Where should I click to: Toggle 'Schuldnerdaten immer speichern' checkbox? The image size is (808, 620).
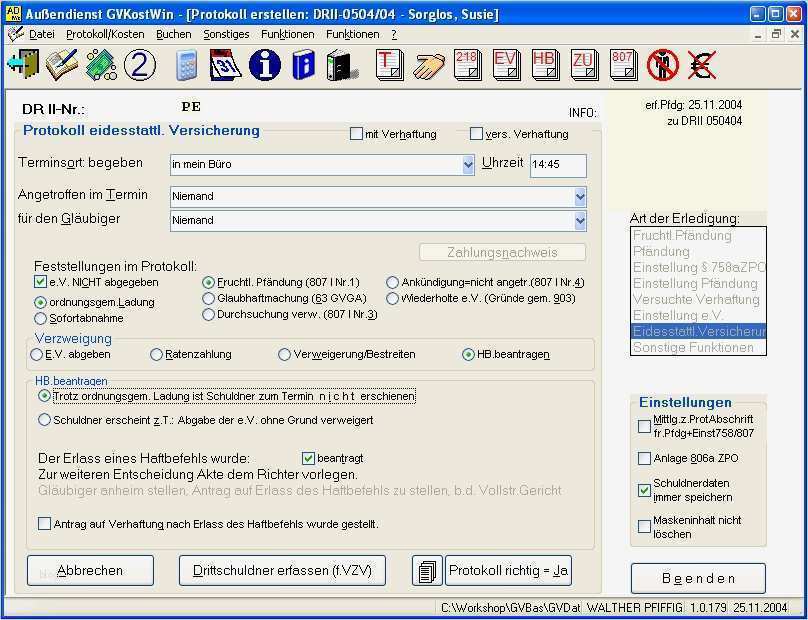(644, 490)
